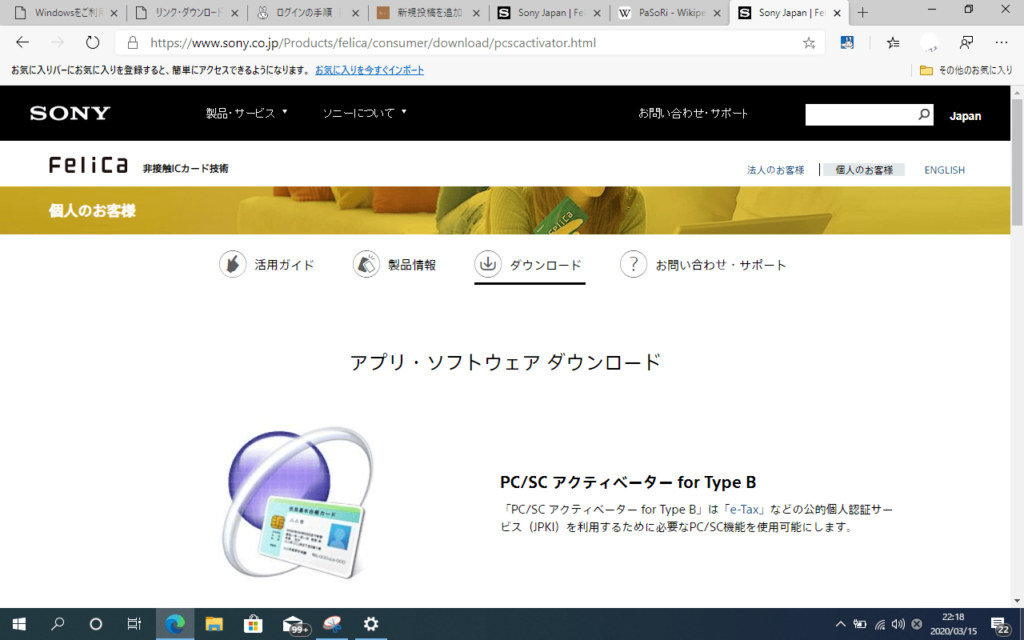Click the browser address bar URL

point(373,43)
